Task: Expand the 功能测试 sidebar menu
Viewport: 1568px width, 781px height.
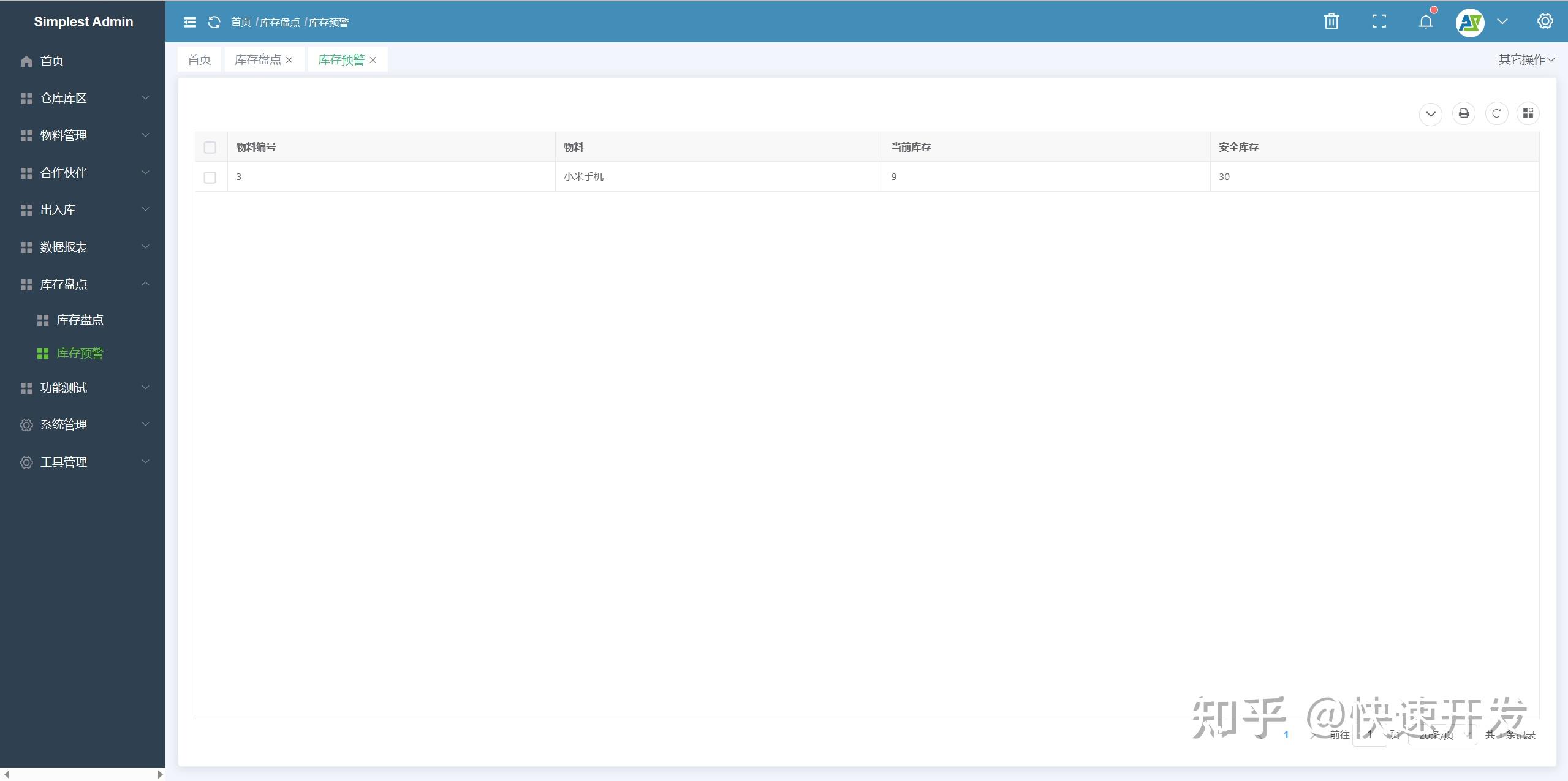Action: [83, 388]
